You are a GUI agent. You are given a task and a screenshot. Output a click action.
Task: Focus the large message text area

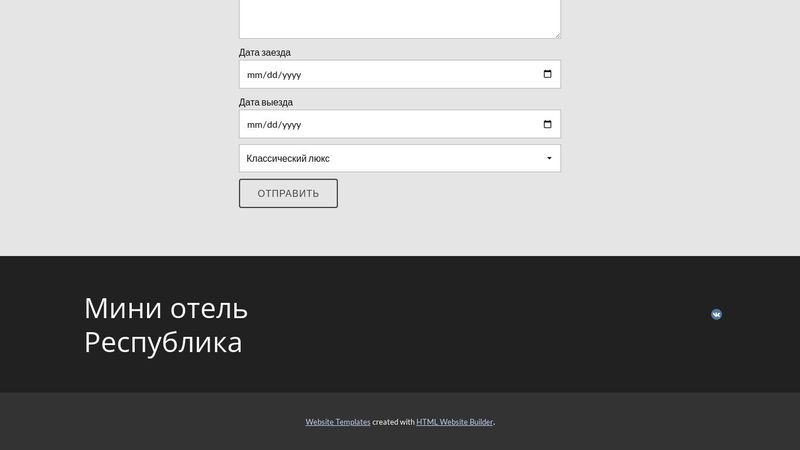400,19
